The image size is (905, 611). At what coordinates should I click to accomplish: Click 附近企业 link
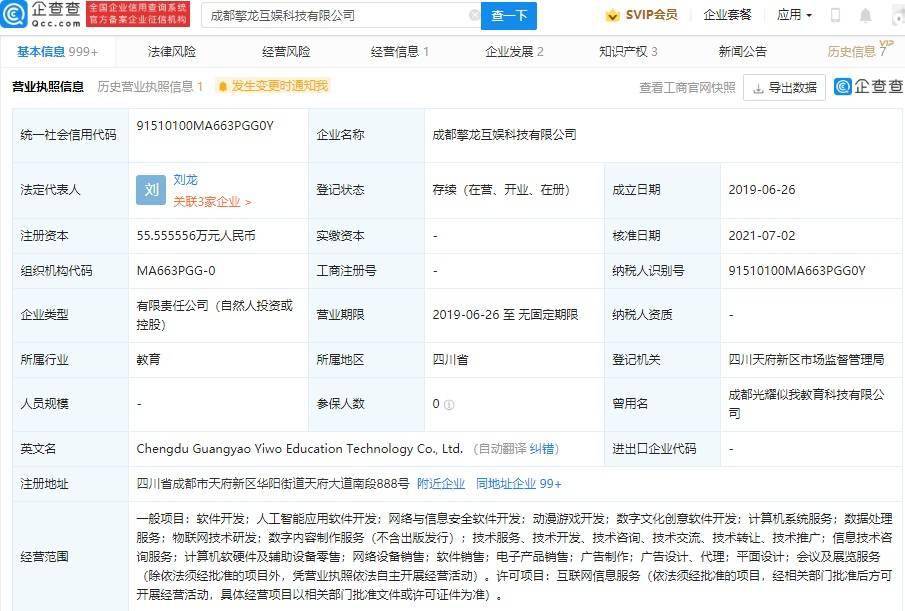click(441, 483)
